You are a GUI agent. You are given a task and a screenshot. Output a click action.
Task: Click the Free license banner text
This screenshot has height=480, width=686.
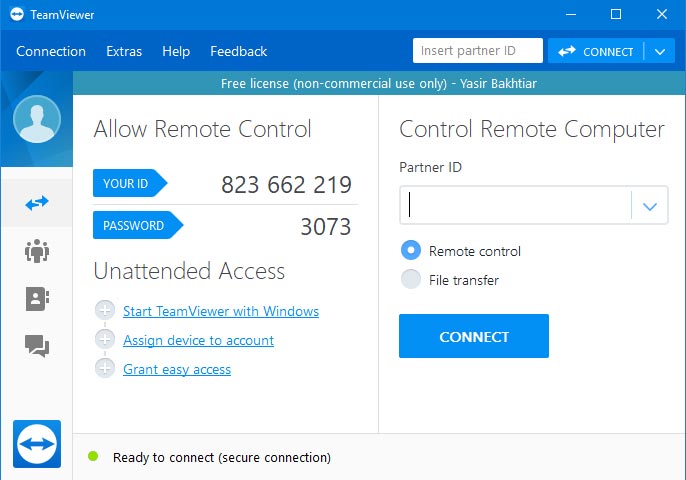click(x=379, y=83)
